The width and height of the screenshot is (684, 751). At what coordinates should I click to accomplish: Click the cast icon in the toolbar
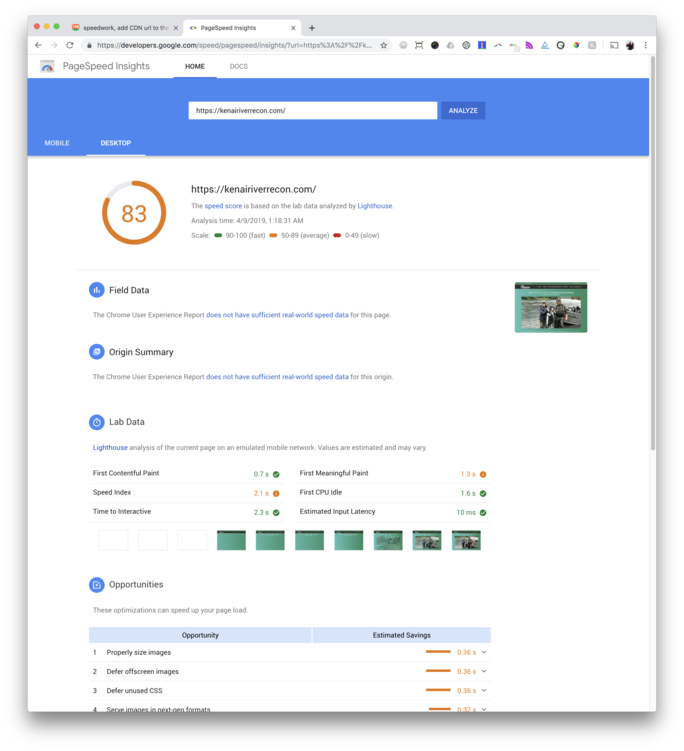click(614, 45)
